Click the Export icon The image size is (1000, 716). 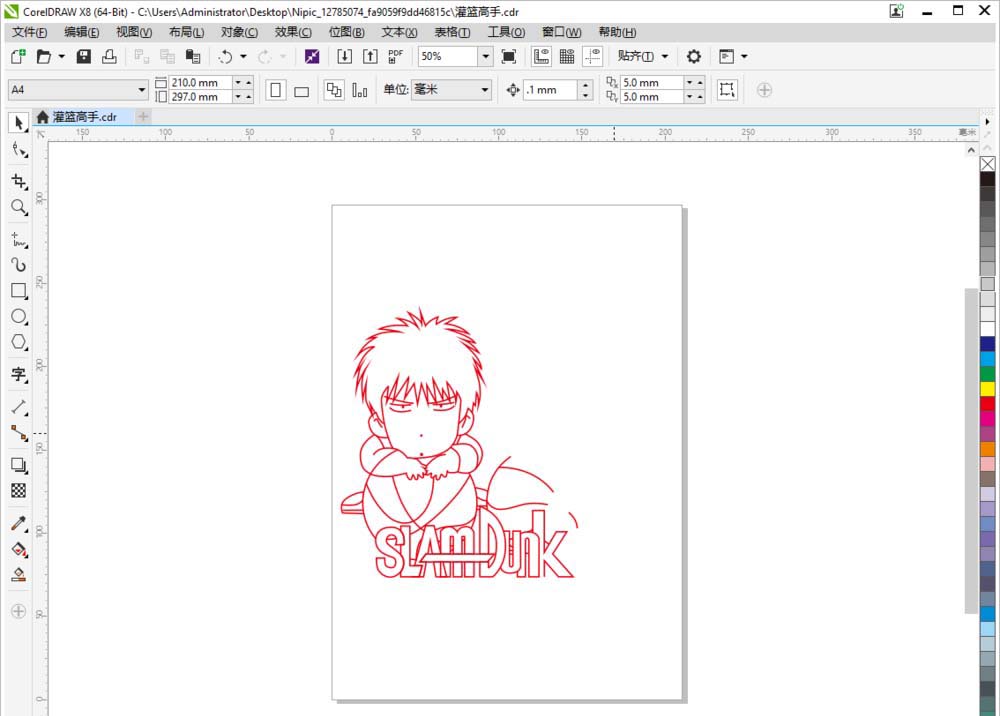coord(370,57)
